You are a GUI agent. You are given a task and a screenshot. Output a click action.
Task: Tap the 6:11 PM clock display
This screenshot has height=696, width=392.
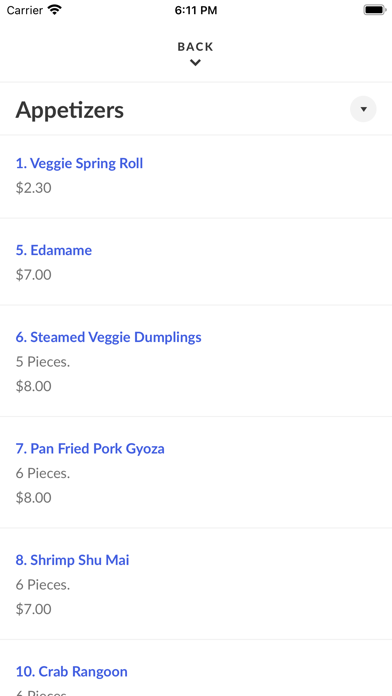click(x=196, y=10)
